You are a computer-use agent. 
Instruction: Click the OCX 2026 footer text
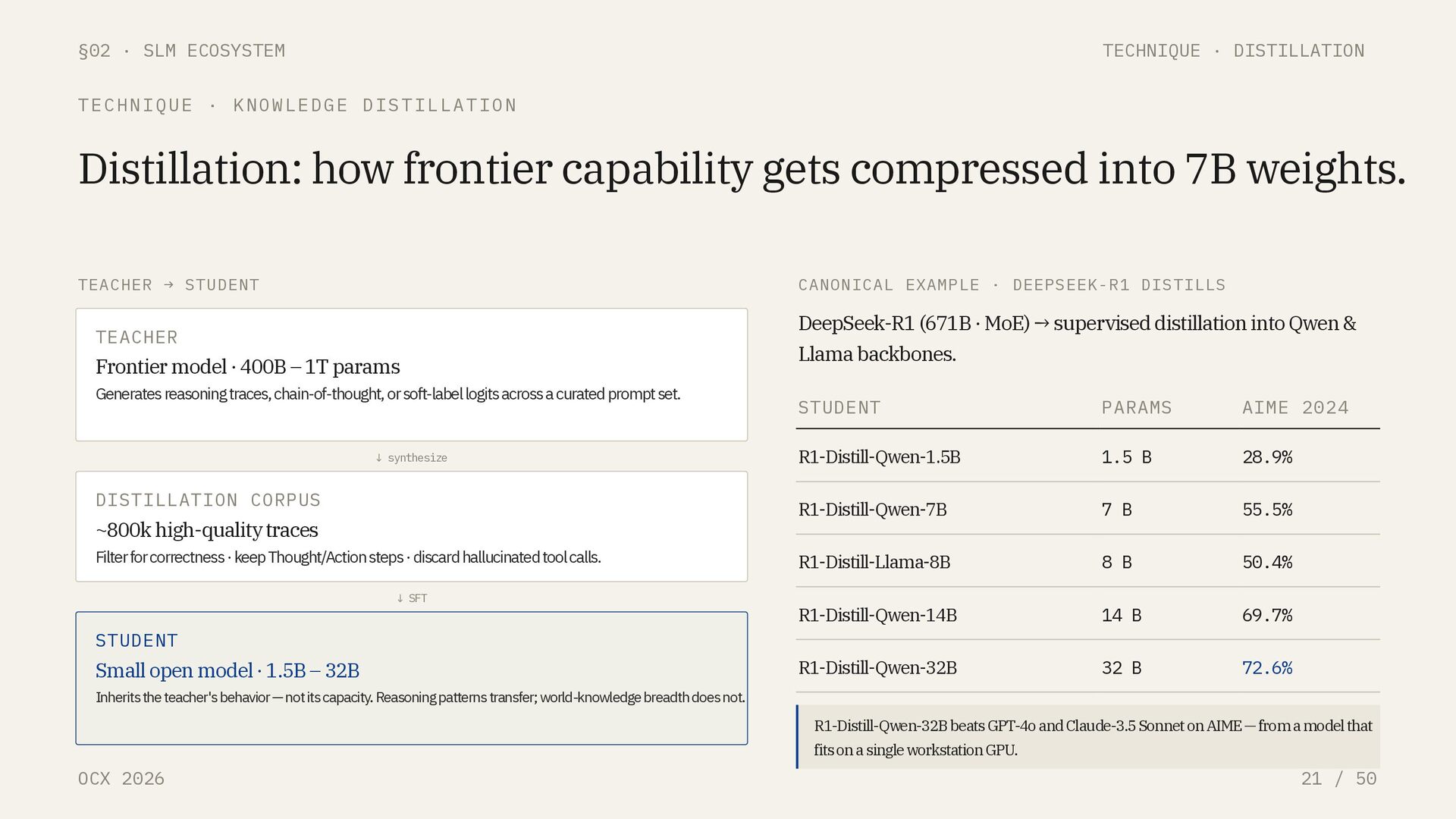121,779
